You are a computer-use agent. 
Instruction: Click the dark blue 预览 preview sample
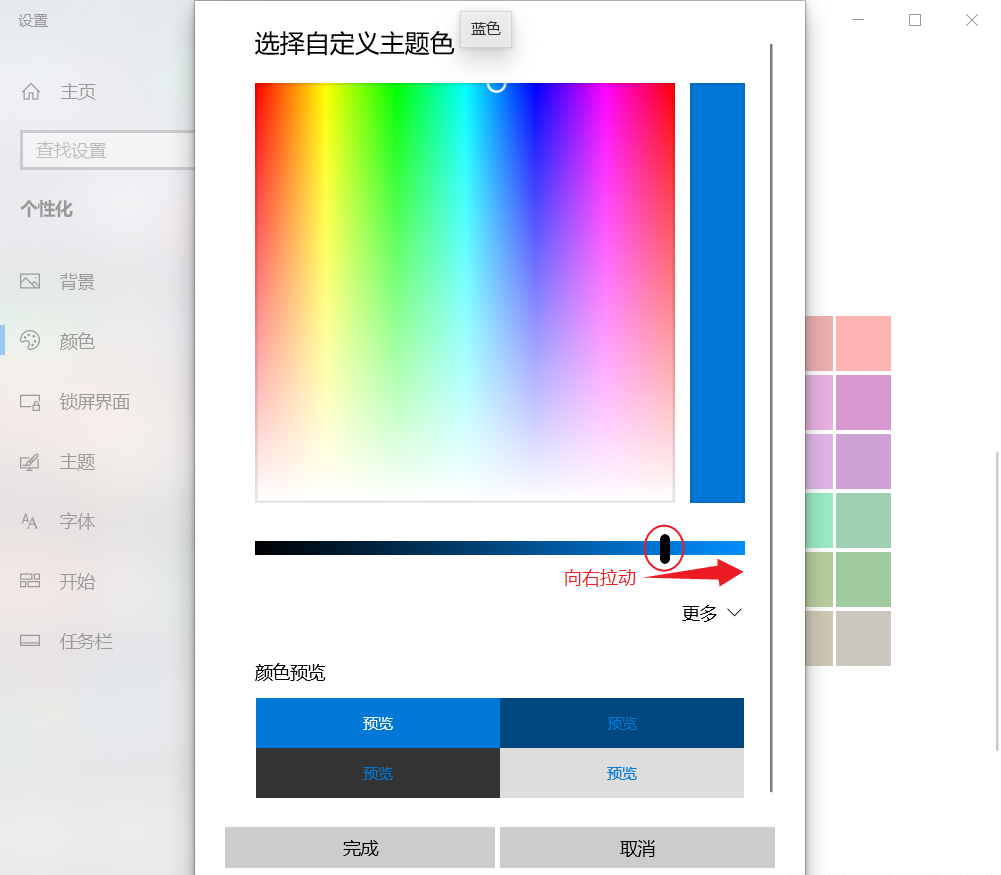pos(621,722)
